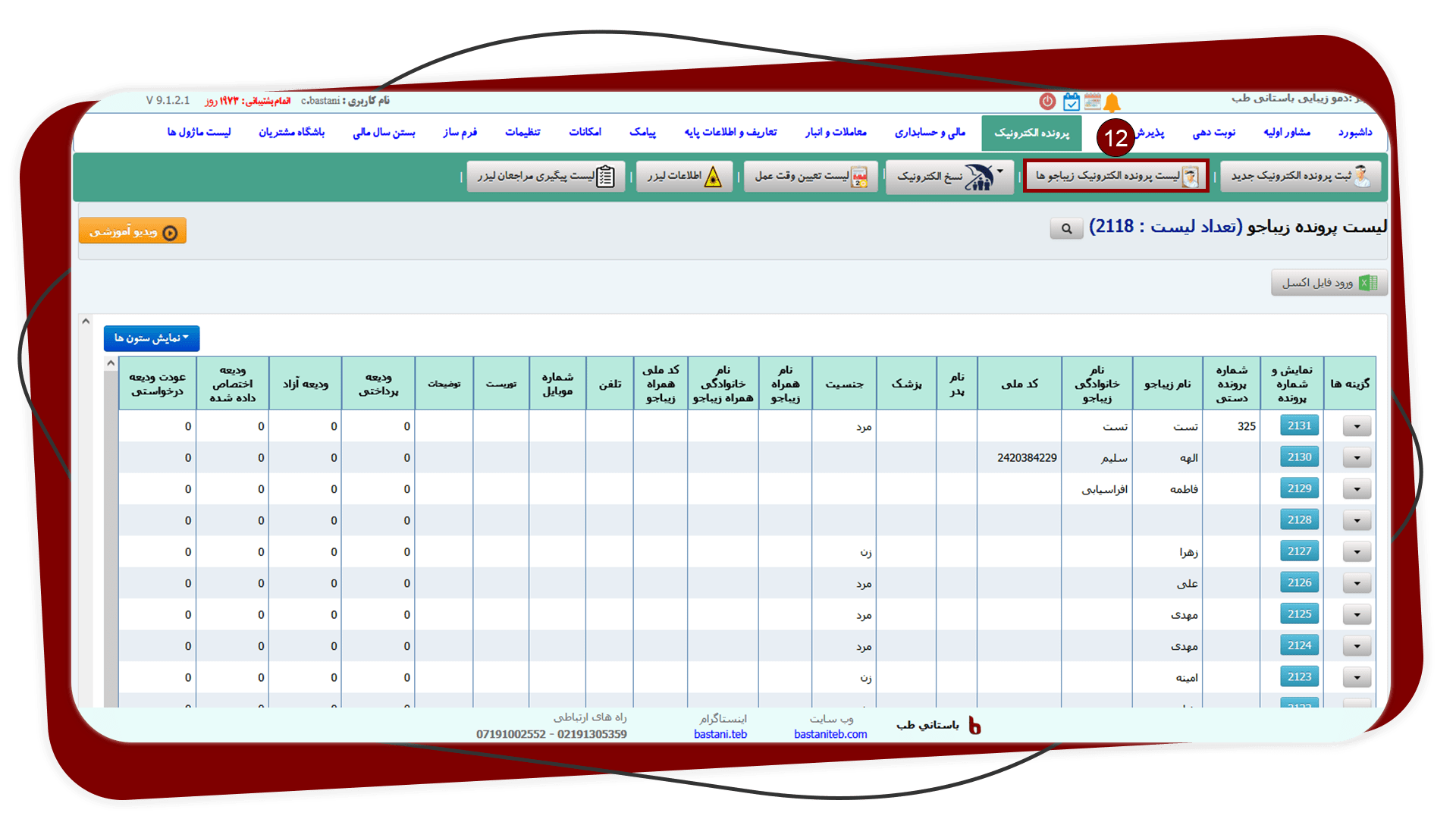Open تعاریف و اطلاعات پایه menu
This screenshot has width=1456, height=819.
(x=730, y=133)
